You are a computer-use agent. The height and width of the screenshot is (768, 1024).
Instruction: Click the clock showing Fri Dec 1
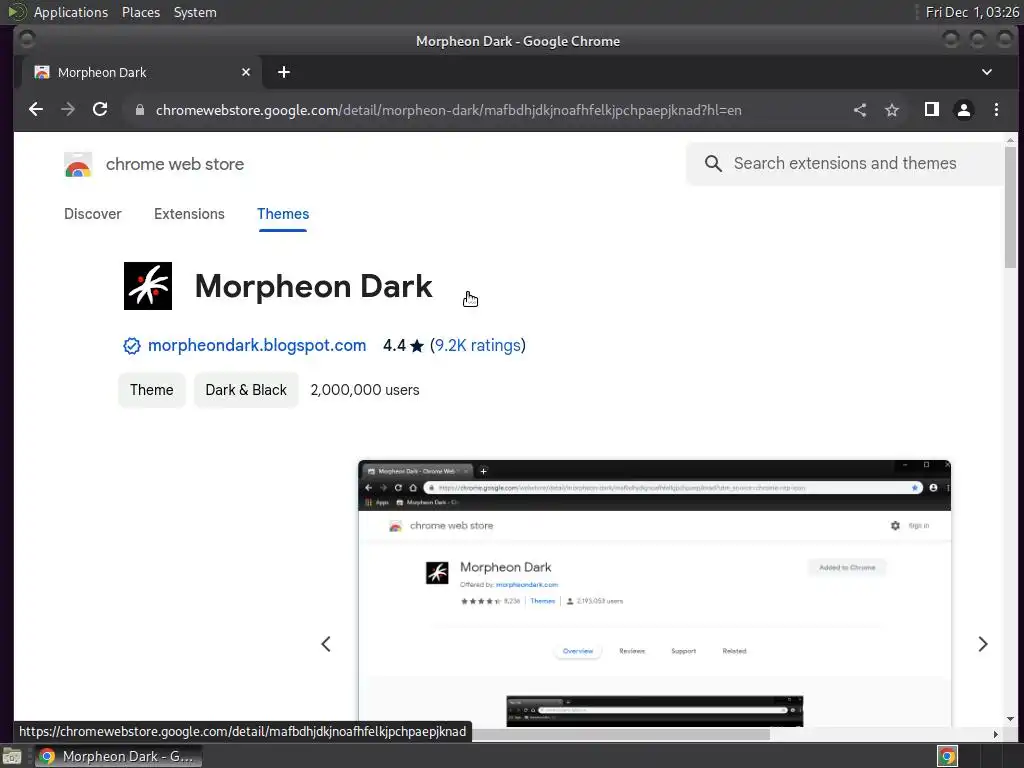[972, 12]
